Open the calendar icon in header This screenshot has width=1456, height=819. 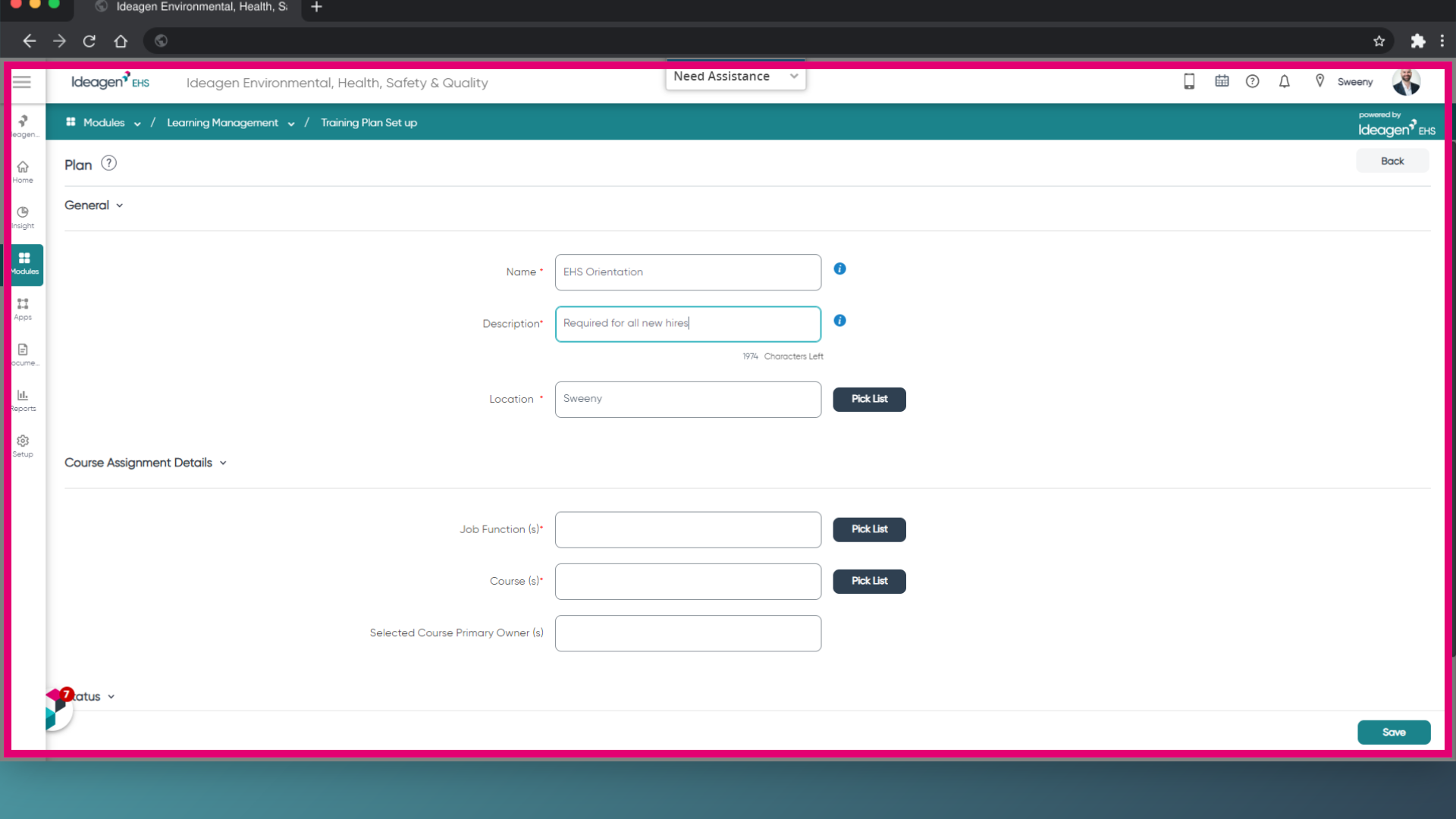pyautogui.click(x=1222, y=81)
